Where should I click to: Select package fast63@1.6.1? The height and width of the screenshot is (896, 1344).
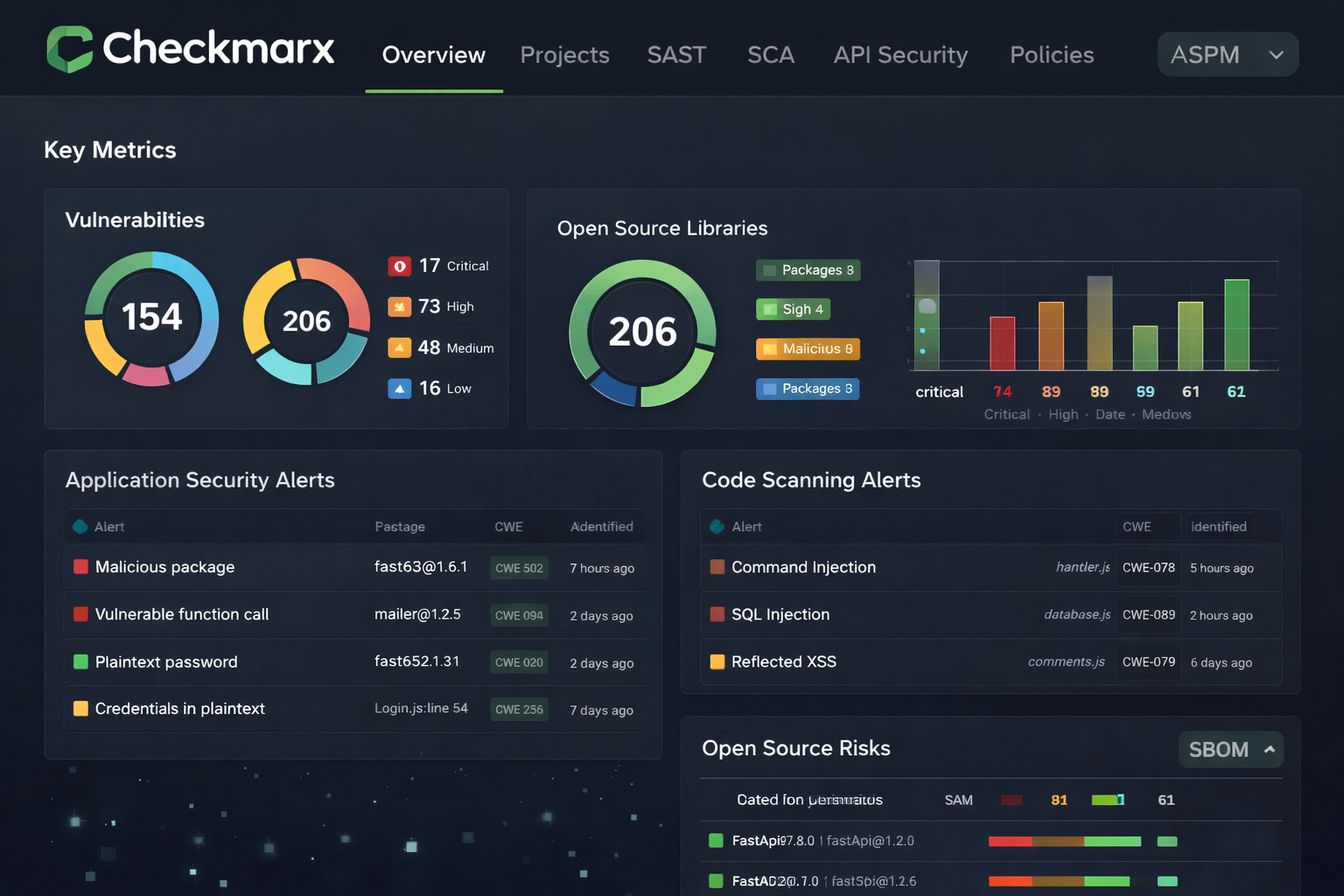pyautogui.click(x=421, y=567)
